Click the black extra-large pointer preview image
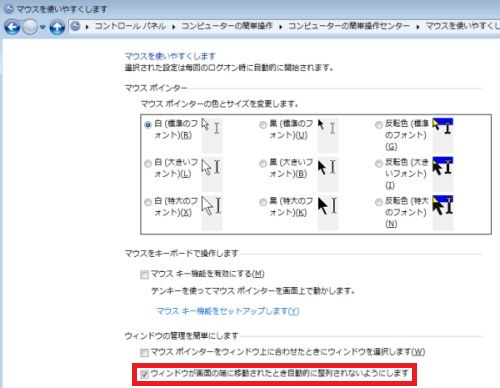Screen dimensions: 500x388 coord(328,206)
